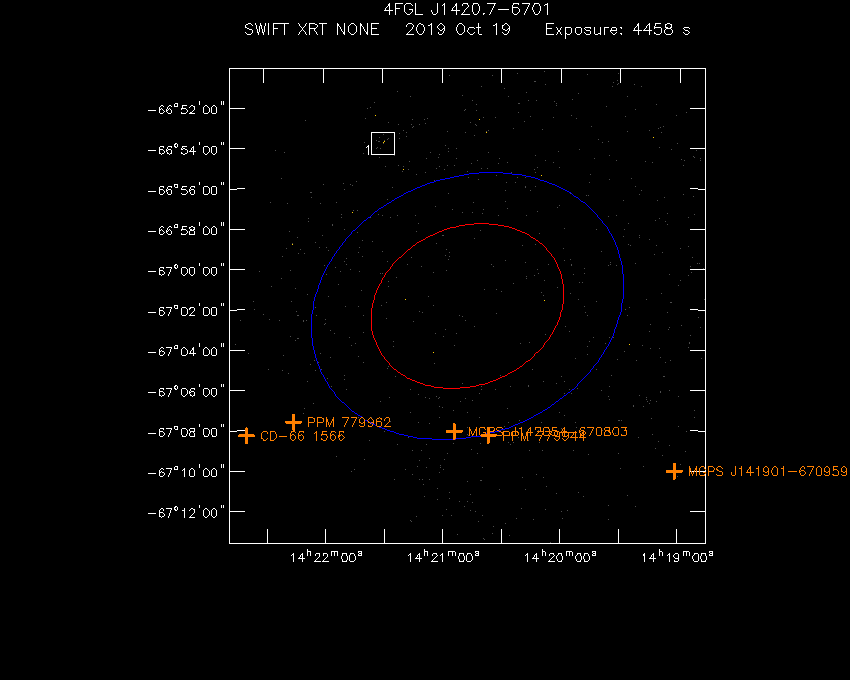Select the right ascension label 14h20m00s

click(x=560, y=557)
